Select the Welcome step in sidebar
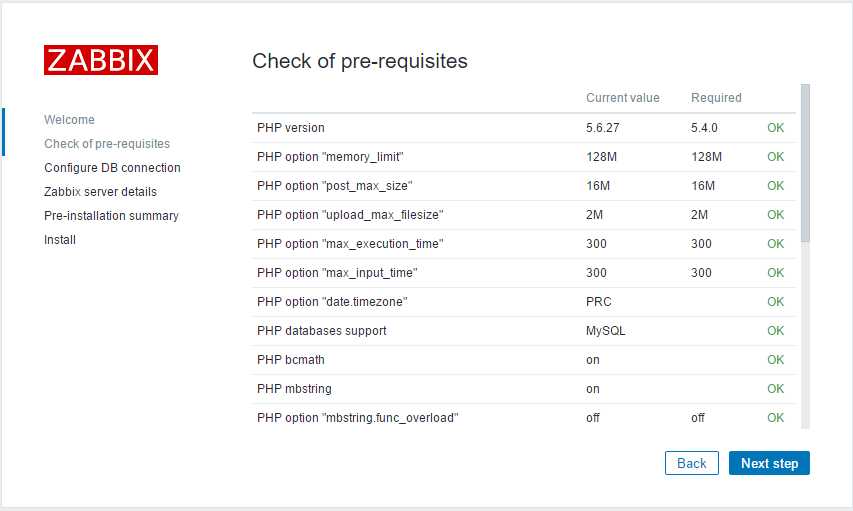 [69, 120]
